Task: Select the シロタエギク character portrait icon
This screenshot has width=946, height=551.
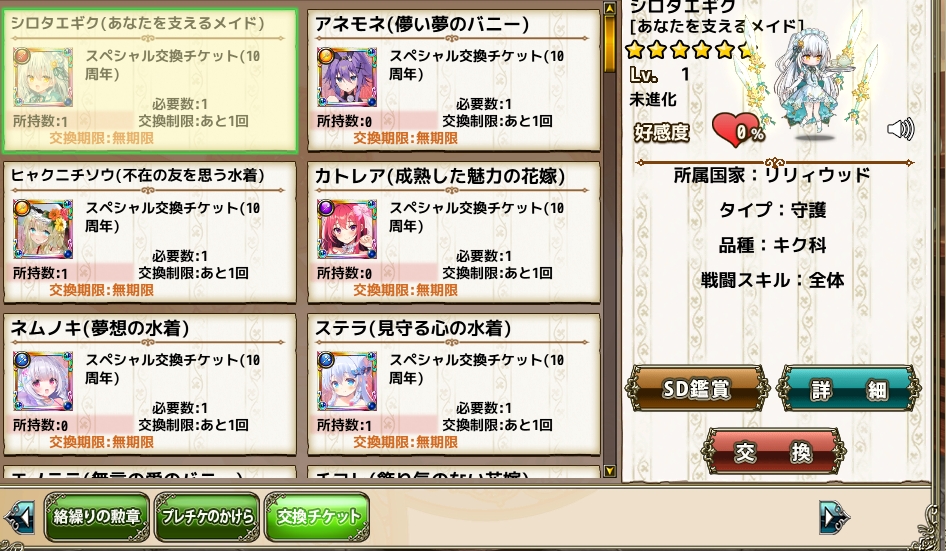Action: [x=43, y=77]
